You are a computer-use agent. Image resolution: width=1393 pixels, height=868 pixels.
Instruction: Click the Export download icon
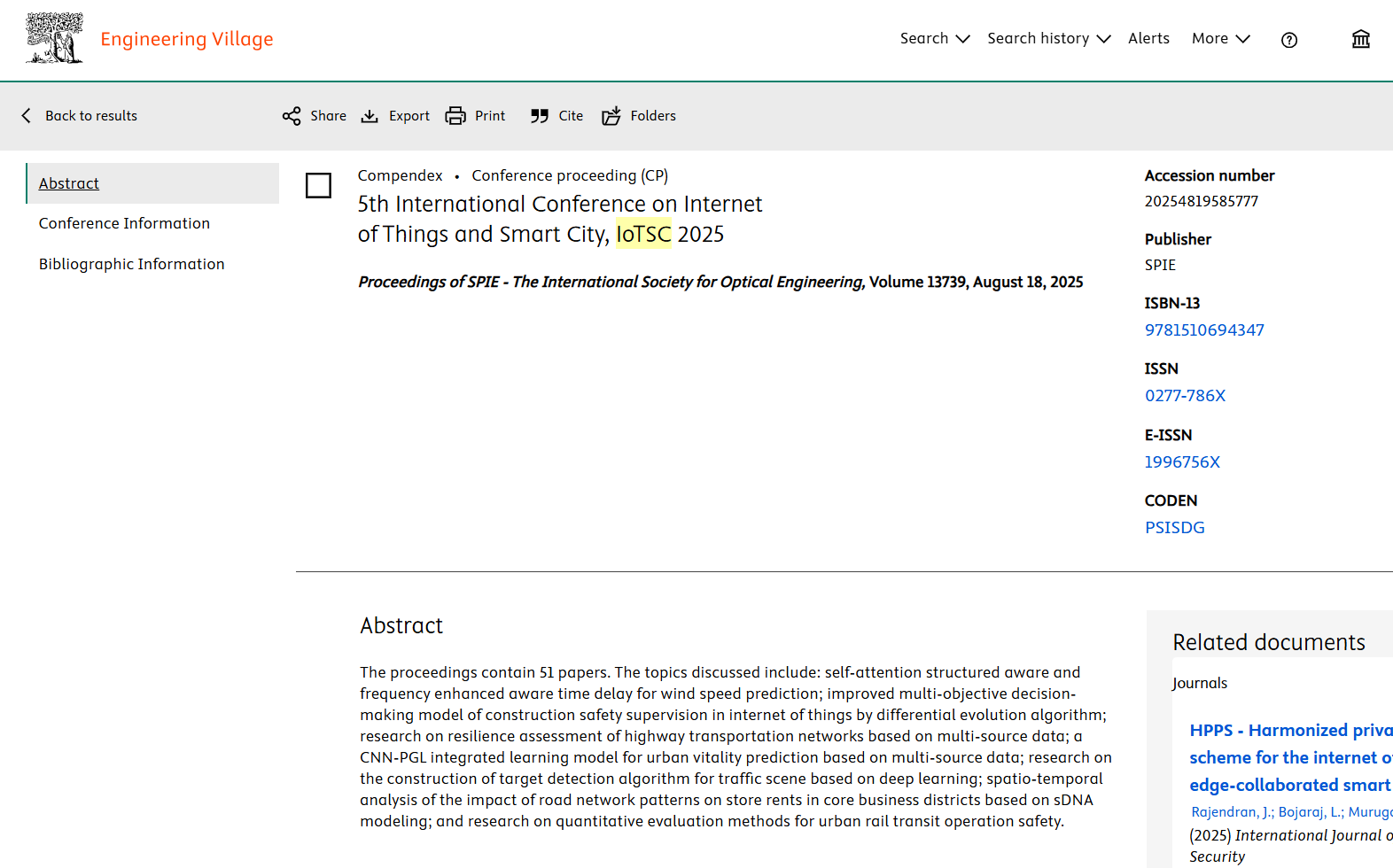tap(370, 116)
